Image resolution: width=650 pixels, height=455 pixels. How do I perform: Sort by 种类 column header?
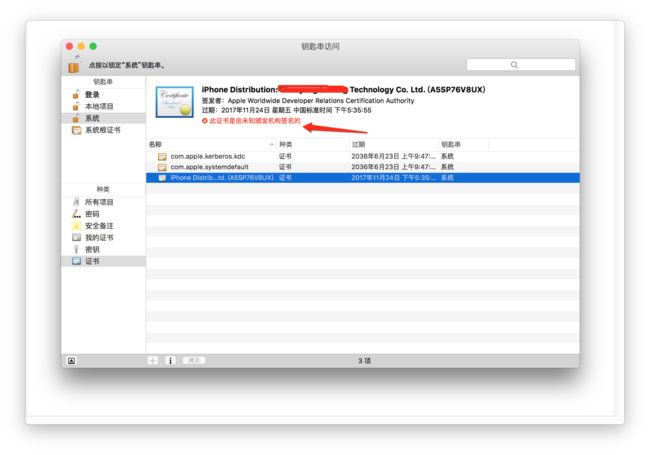point(313,144)
